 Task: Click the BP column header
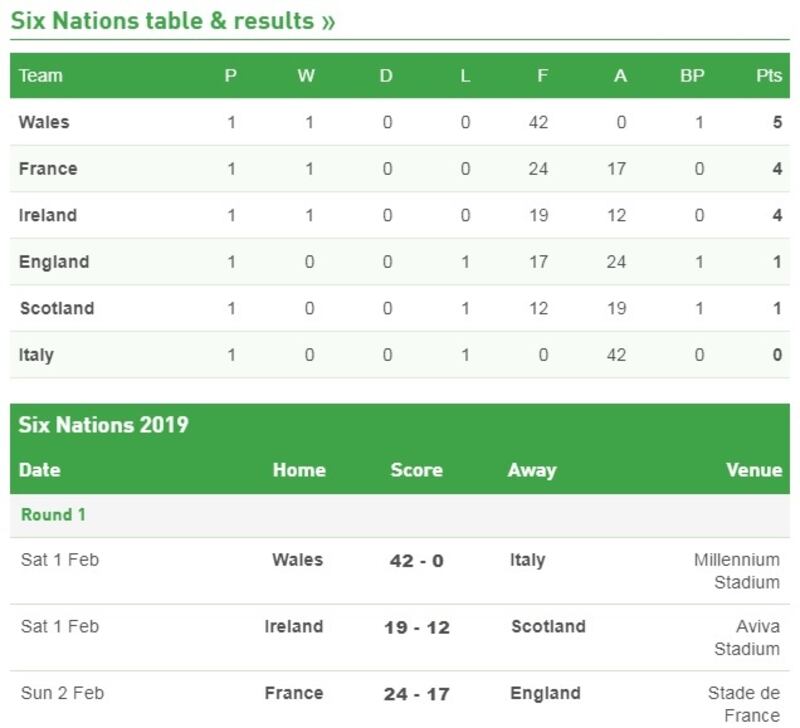pyautogui.click(x=692, y=76)
